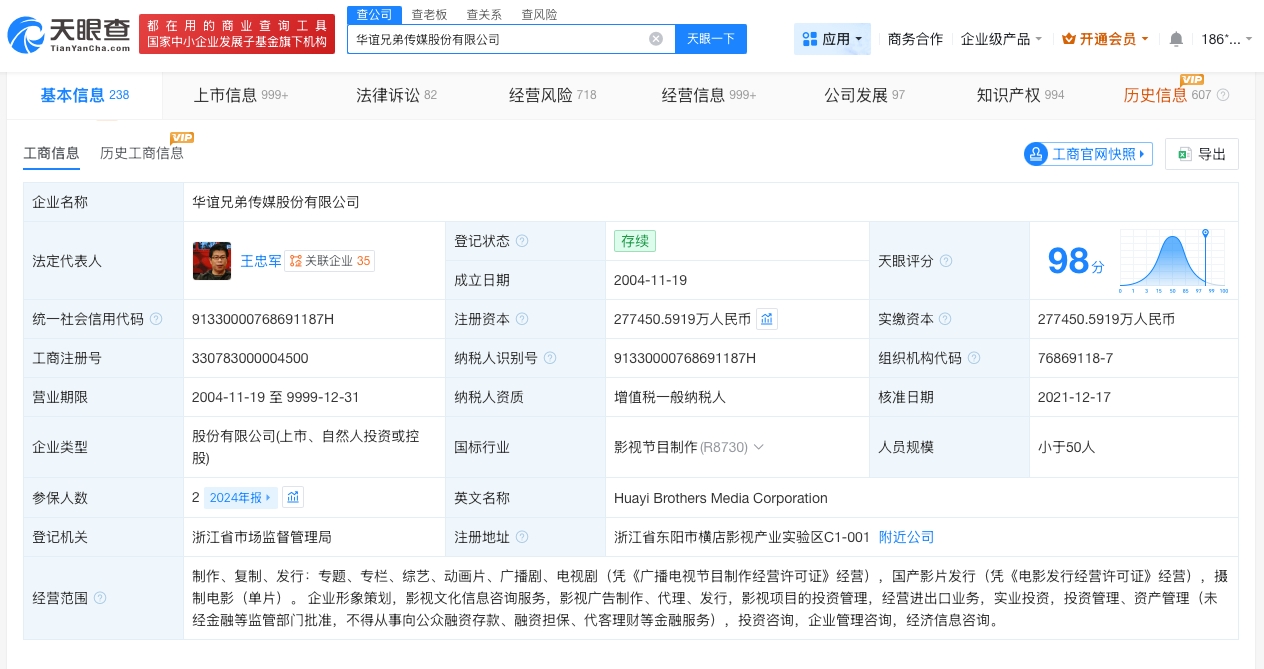Clear the search box with the X icon
Image resolution: width=1264 pixels, height=669 pixels.
tap(656, 39)
